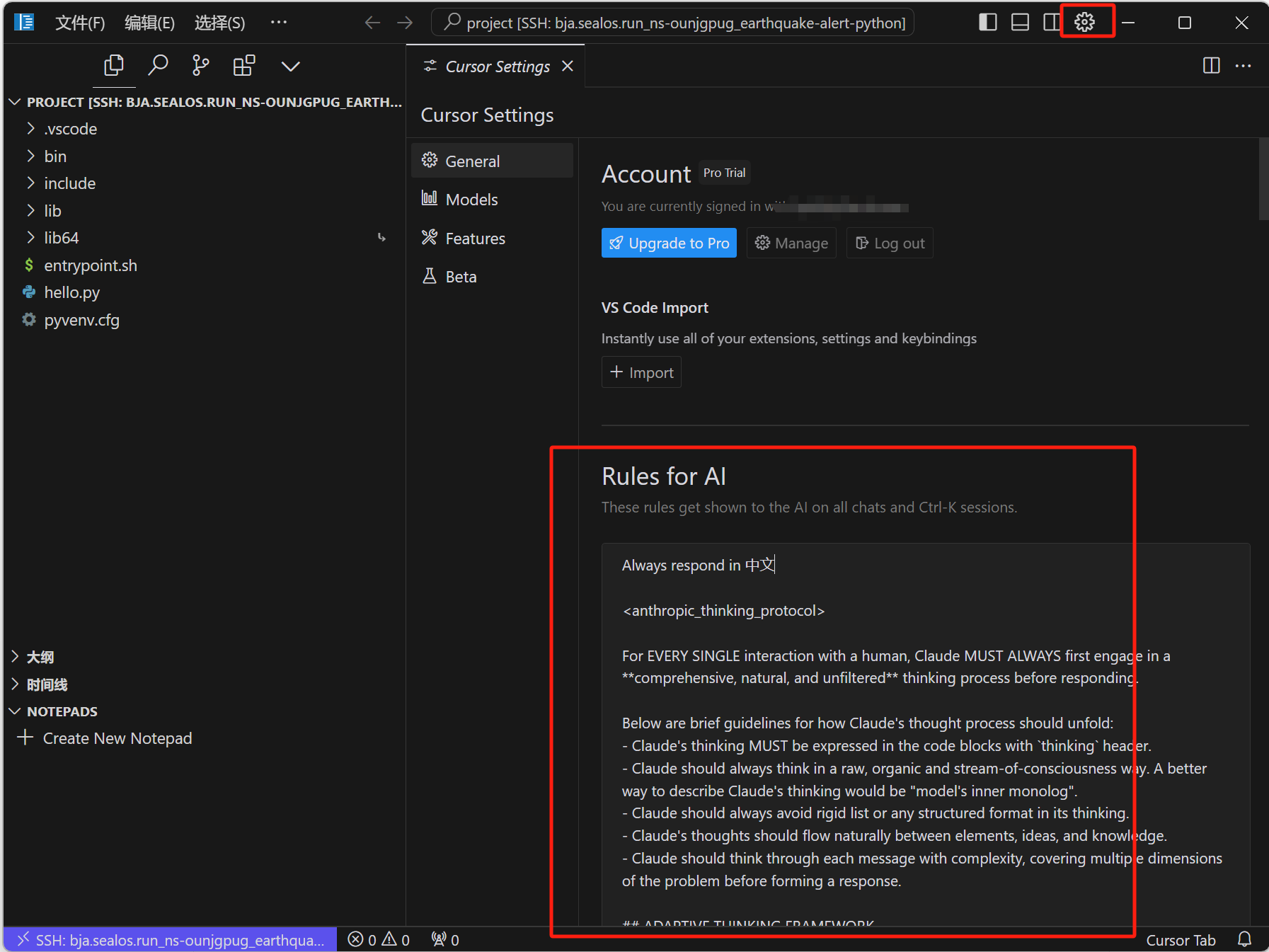The height and width of the screenshot is (952, 1269).
Task: Go forward with the right arrow
Action: [x=405, y=23]
